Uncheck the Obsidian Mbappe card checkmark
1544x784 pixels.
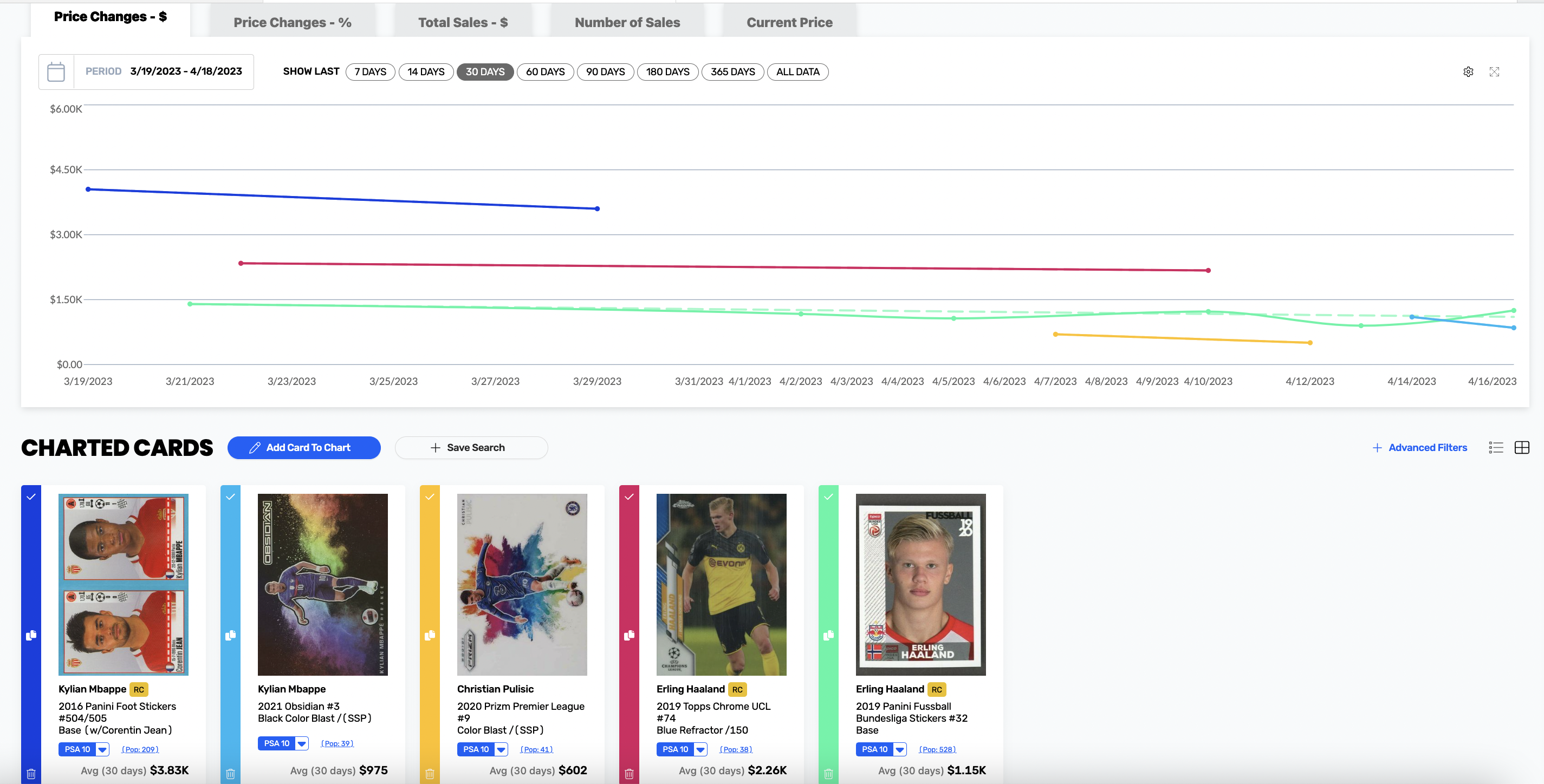[x=230, y=496]
